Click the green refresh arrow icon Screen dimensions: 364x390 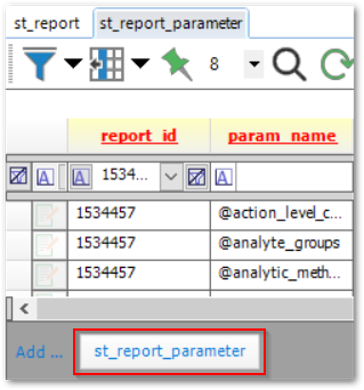(337, 64)
